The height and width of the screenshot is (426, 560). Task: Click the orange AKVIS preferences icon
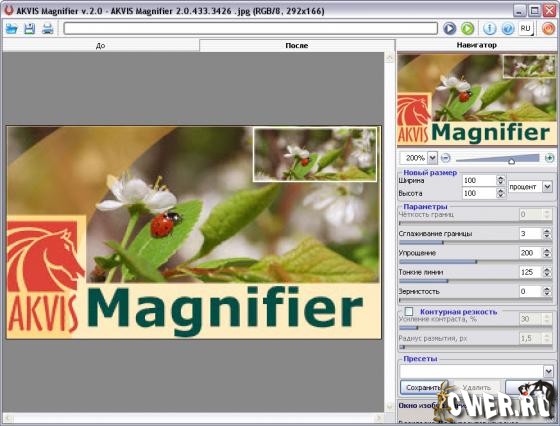pyautogui.click(x=548, y=28)
